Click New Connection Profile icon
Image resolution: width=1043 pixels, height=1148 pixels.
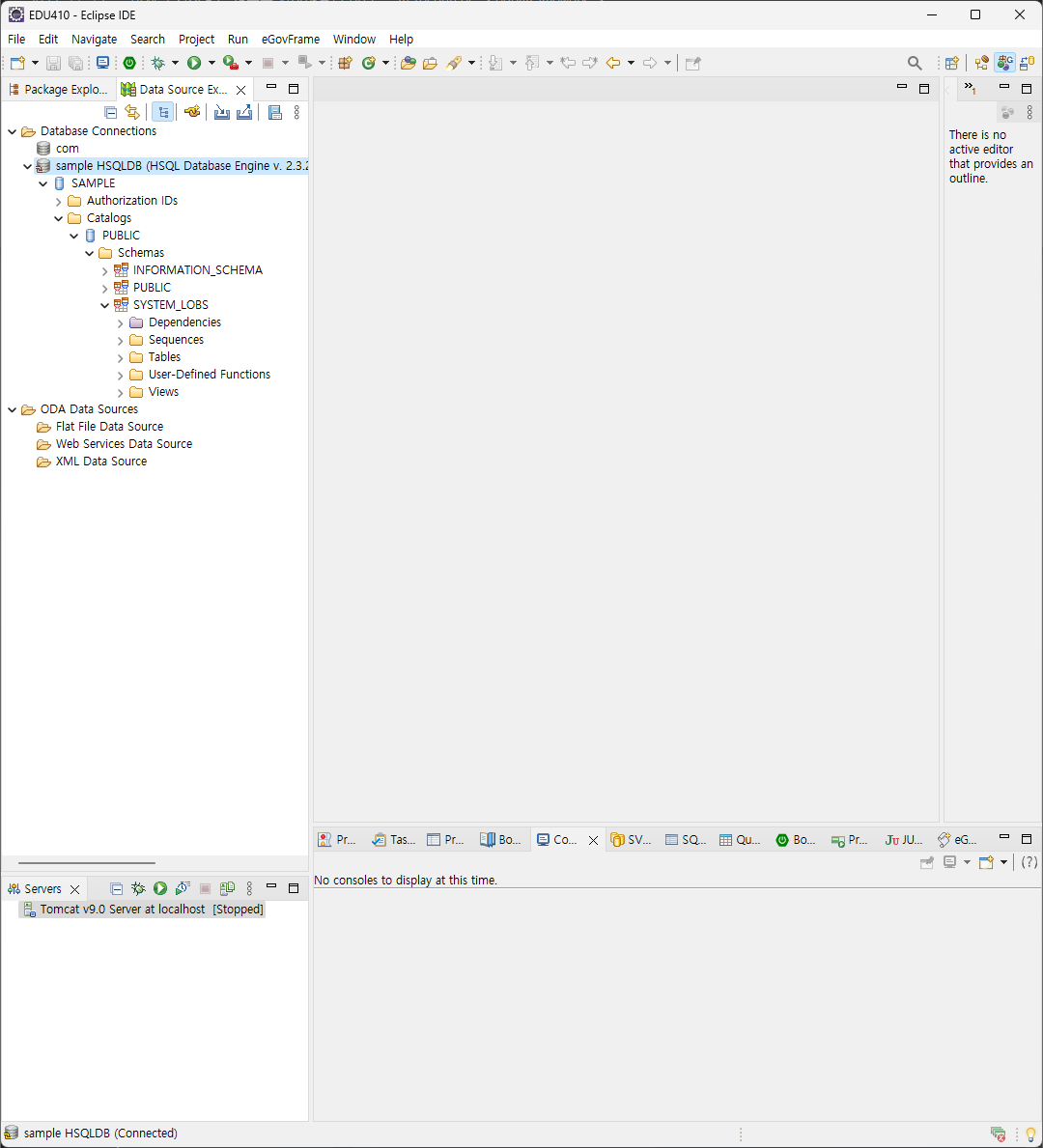(192, 112)
